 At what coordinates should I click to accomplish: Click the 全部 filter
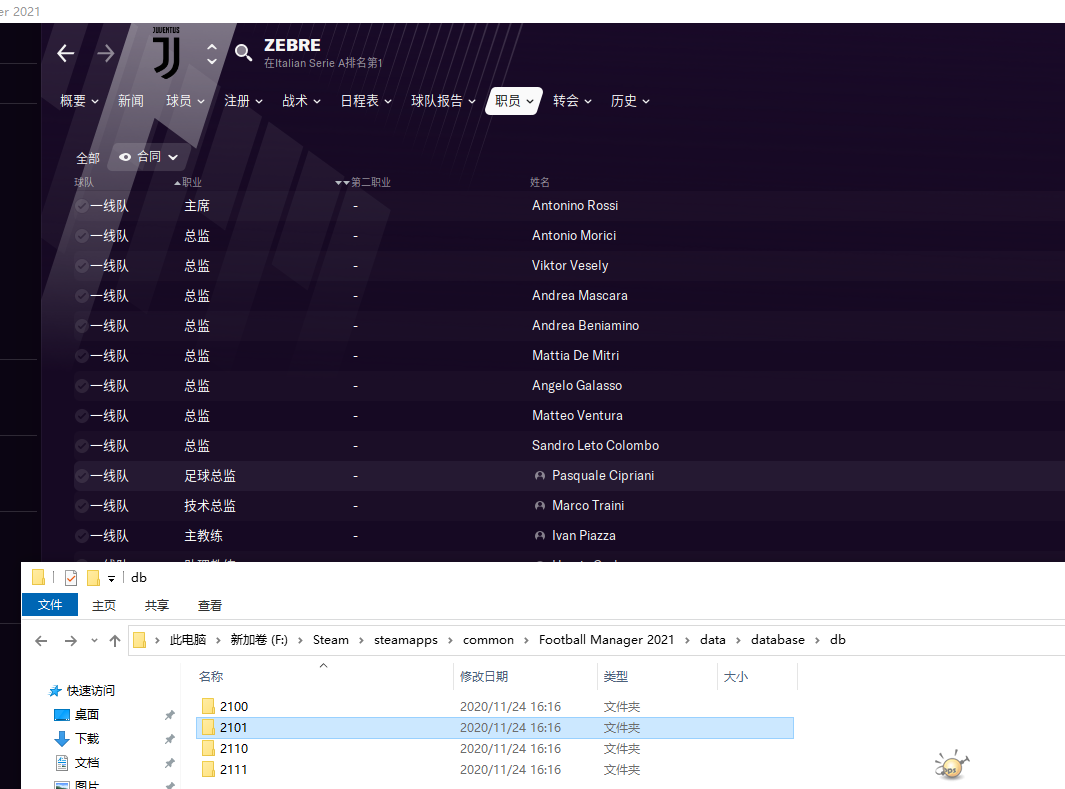click(88, 158)
